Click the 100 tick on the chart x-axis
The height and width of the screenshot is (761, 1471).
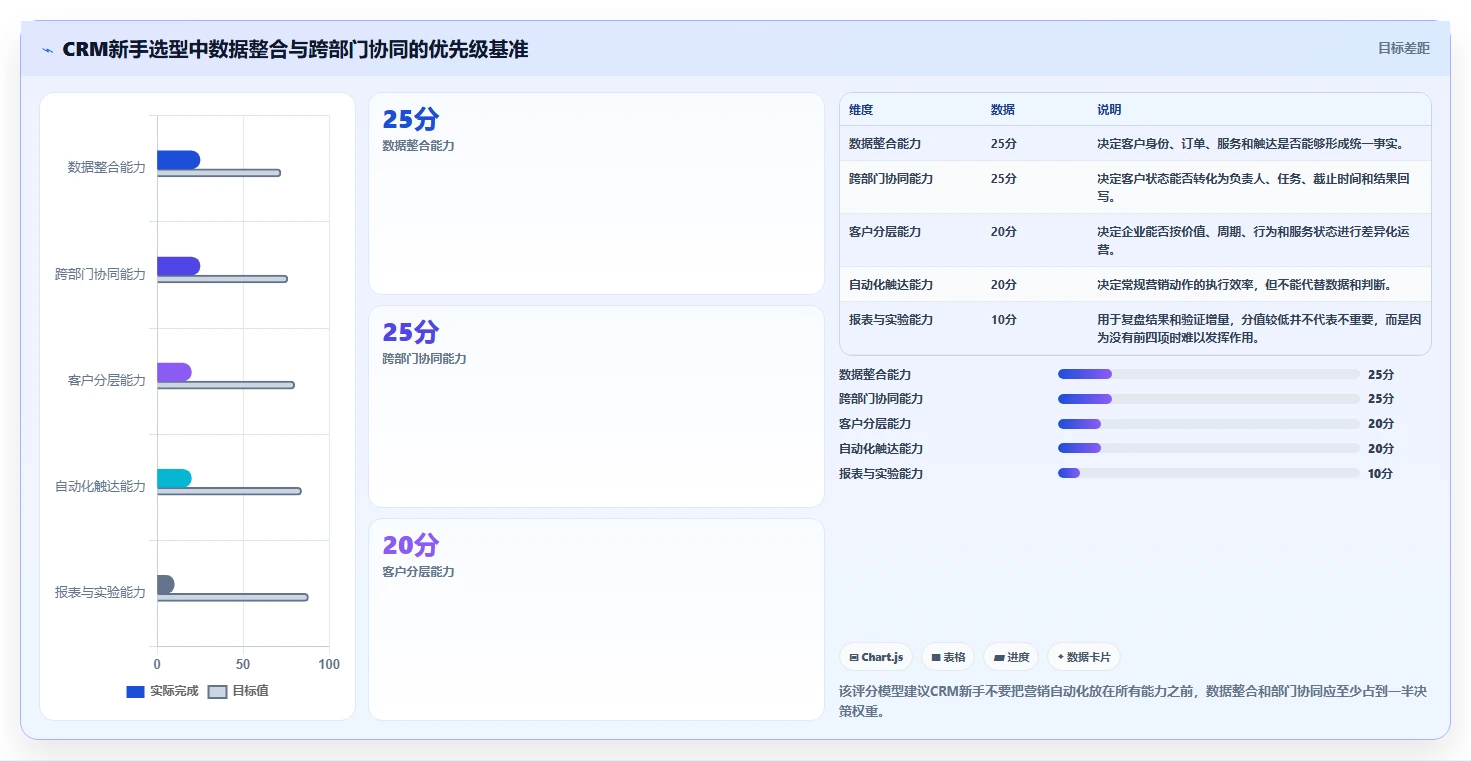329,664
